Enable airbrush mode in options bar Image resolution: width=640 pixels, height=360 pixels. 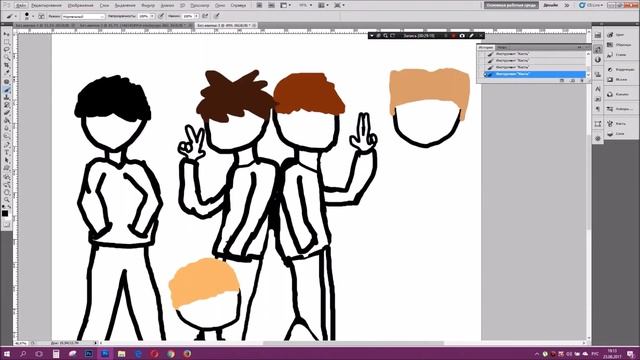[x=205, y=16]
